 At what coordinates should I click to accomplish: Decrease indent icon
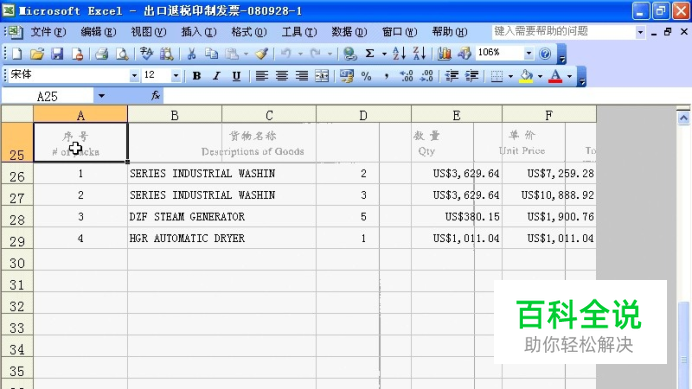tap(451, 76)
